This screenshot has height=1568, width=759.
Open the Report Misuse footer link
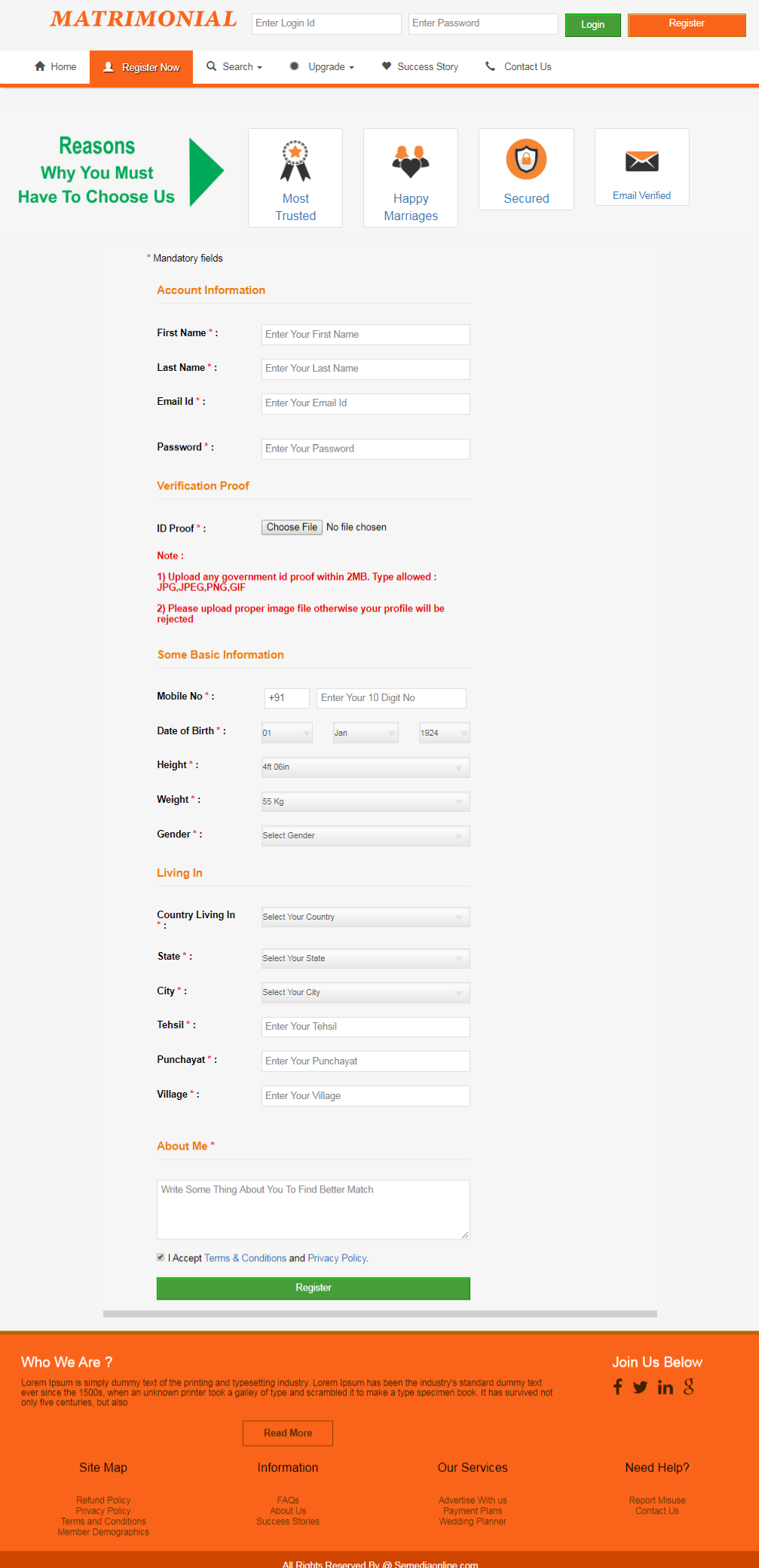[657, 1500]
